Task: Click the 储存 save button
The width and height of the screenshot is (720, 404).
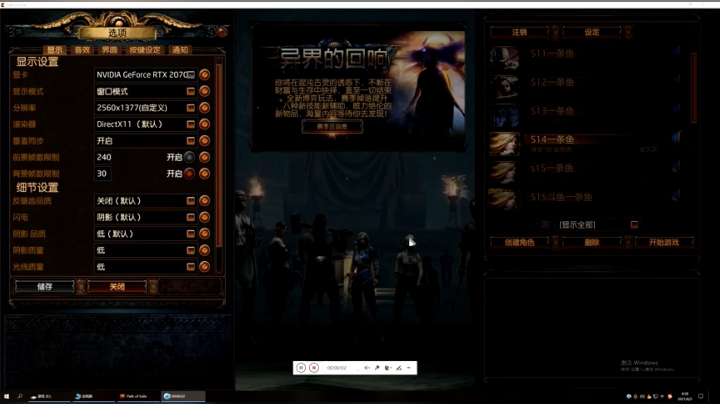Action: (x=45, y=286)
